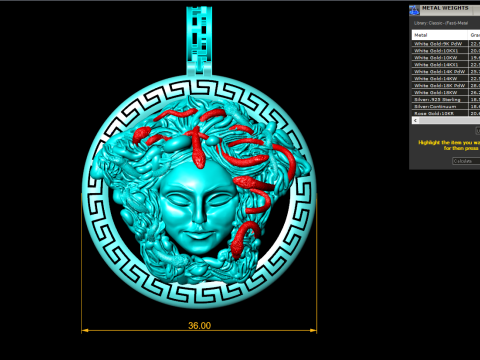Click the 36.00 dimension value
Image resolution: width=480 pixels, height=360 pixels.
point(199,326)
